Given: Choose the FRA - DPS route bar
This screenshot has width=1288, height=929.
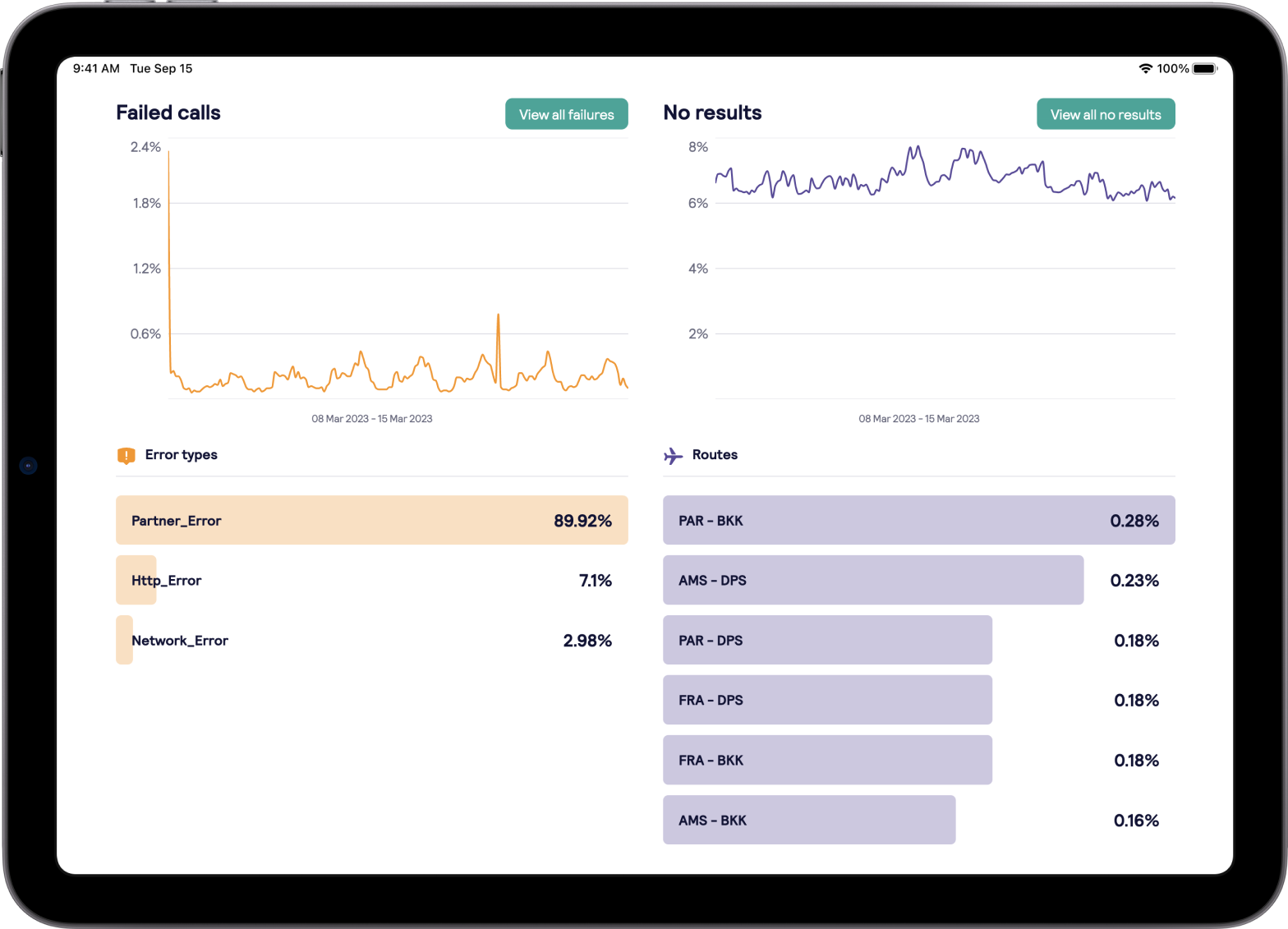Looking at the screenshot, I should (827, 701).
